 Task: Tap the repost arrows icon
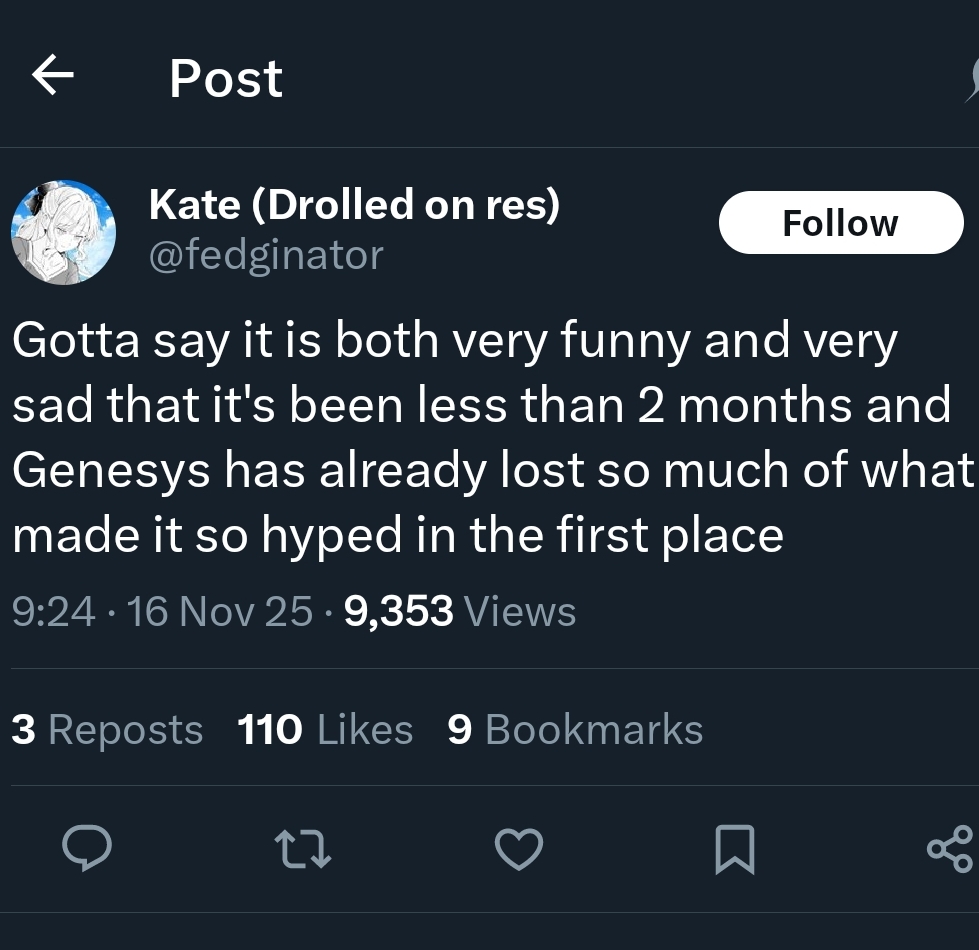pos(303,848)
